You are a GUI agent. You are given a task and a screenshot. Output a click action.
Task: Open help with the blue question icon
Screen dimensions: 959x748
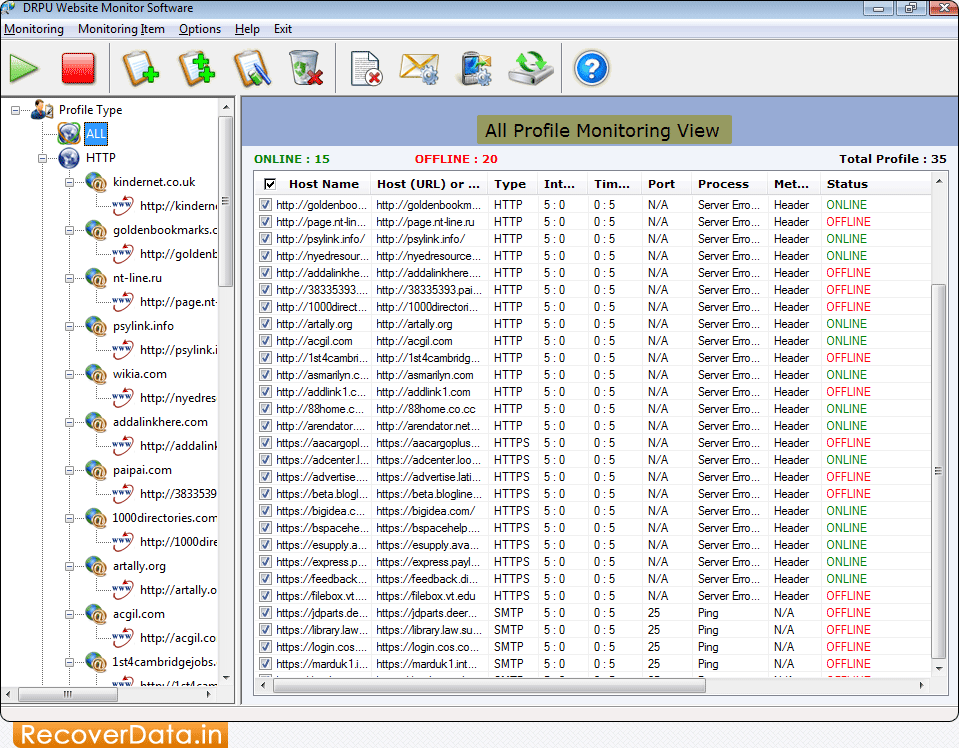pos(591,68)
